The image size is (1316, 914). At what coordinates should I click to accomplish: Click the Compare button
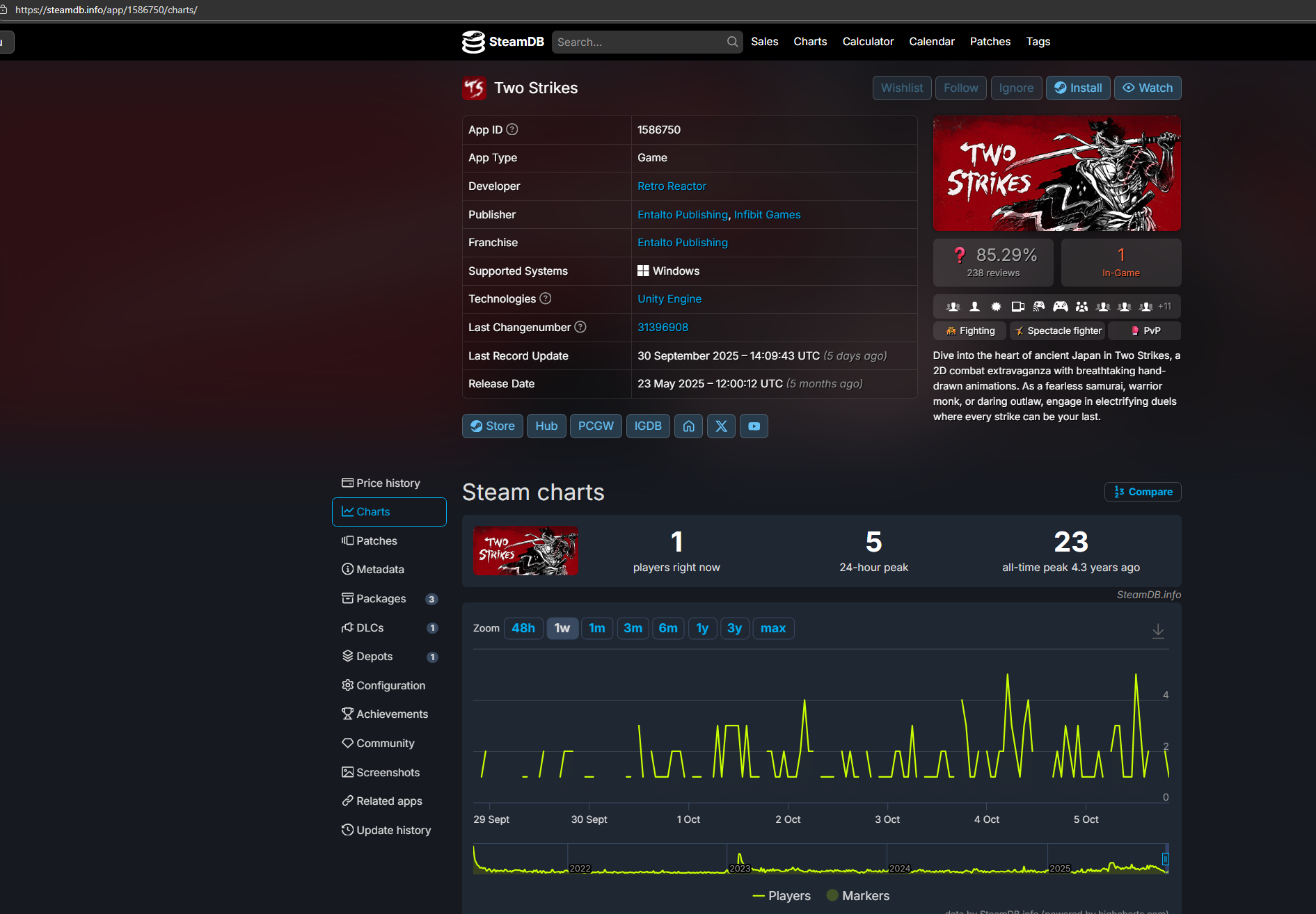click(1143, 492)
